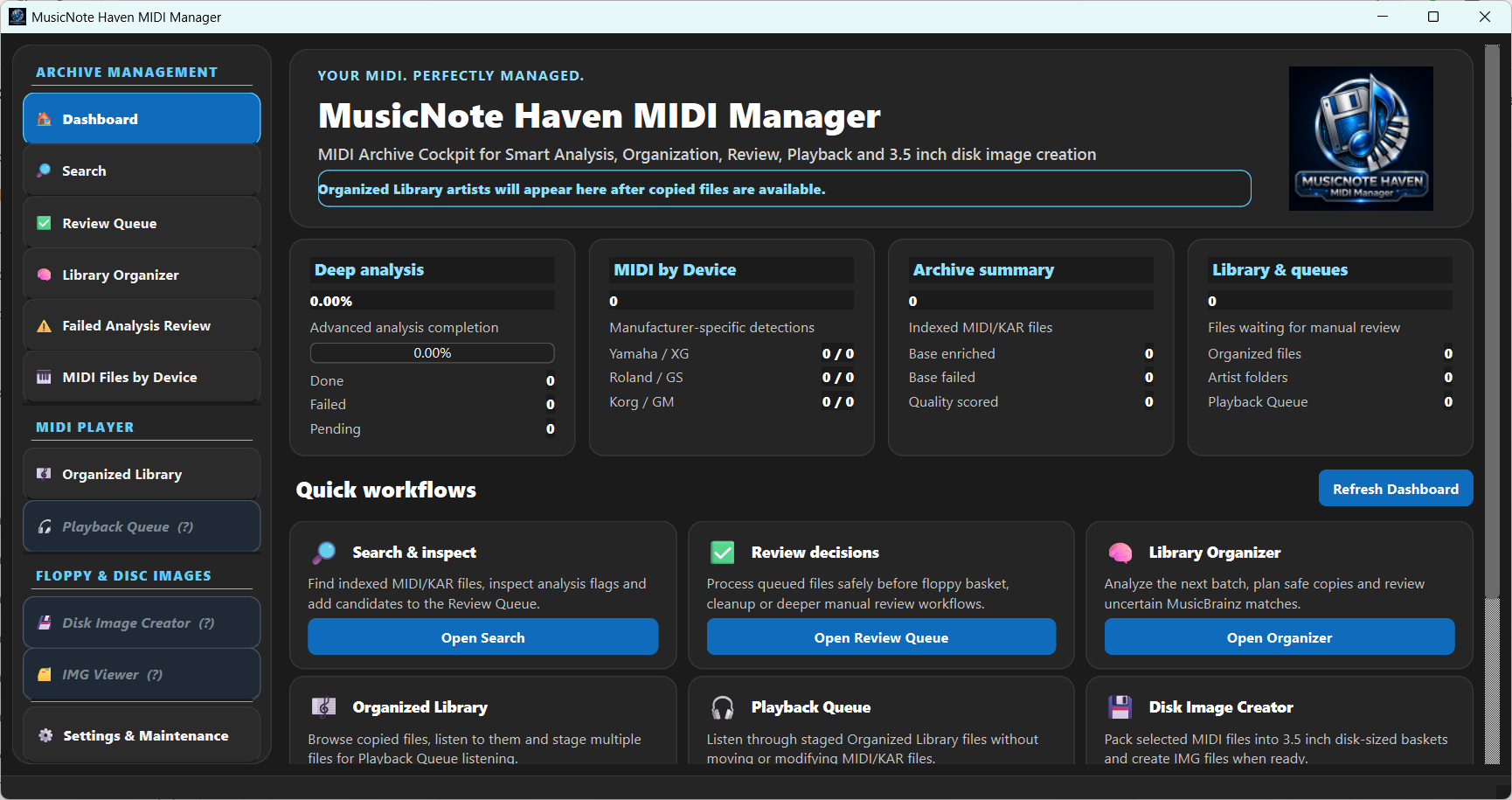This screenshot has height=800, width=1512.
Task: Select the Playback Queue (?) sidebar item
Action: 142,526
